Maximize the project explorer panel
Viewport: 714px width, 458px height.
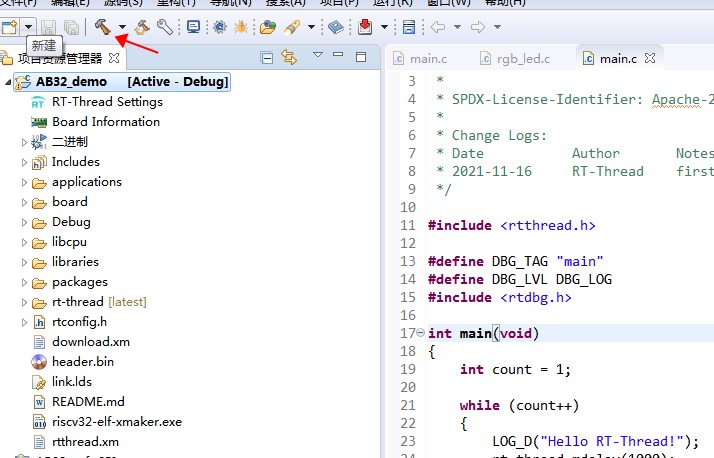coord(361,57)
